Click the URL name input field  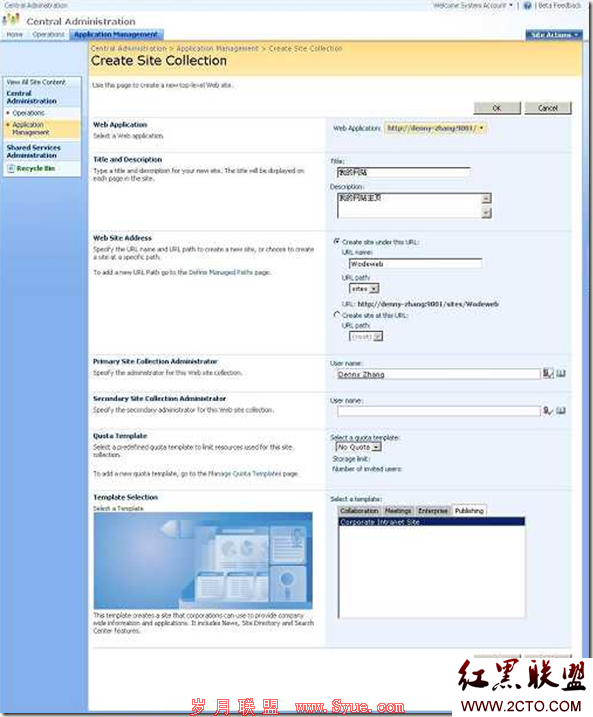pyautogui.click(x=415, y=264)
